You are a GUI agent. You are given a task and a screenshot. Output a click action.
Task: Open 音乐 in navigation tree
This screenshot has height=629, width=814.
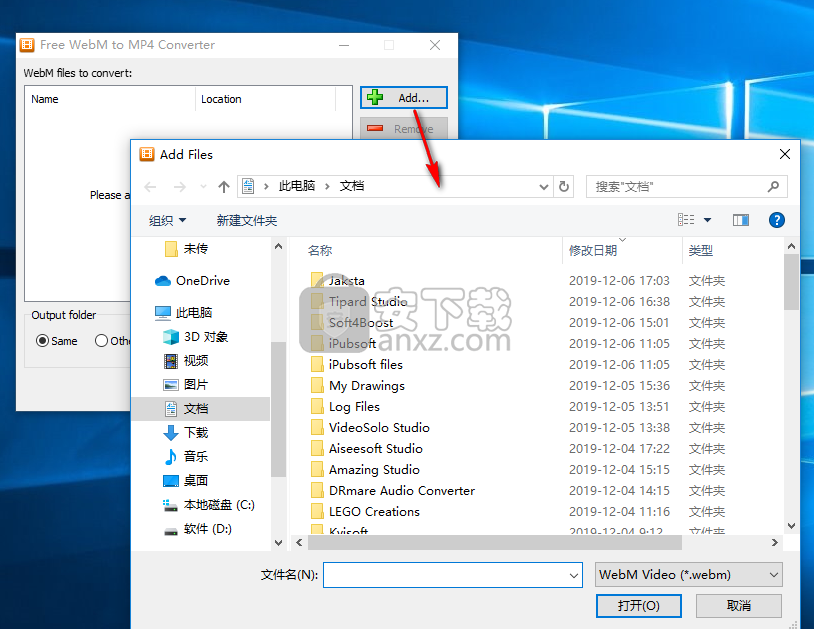click(186, 456)
